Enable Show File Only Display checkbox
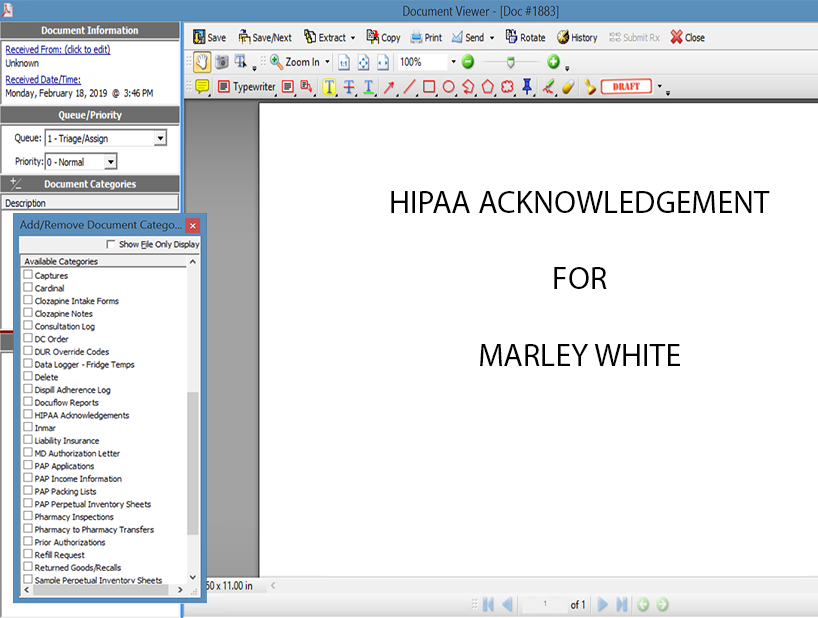 111,244
